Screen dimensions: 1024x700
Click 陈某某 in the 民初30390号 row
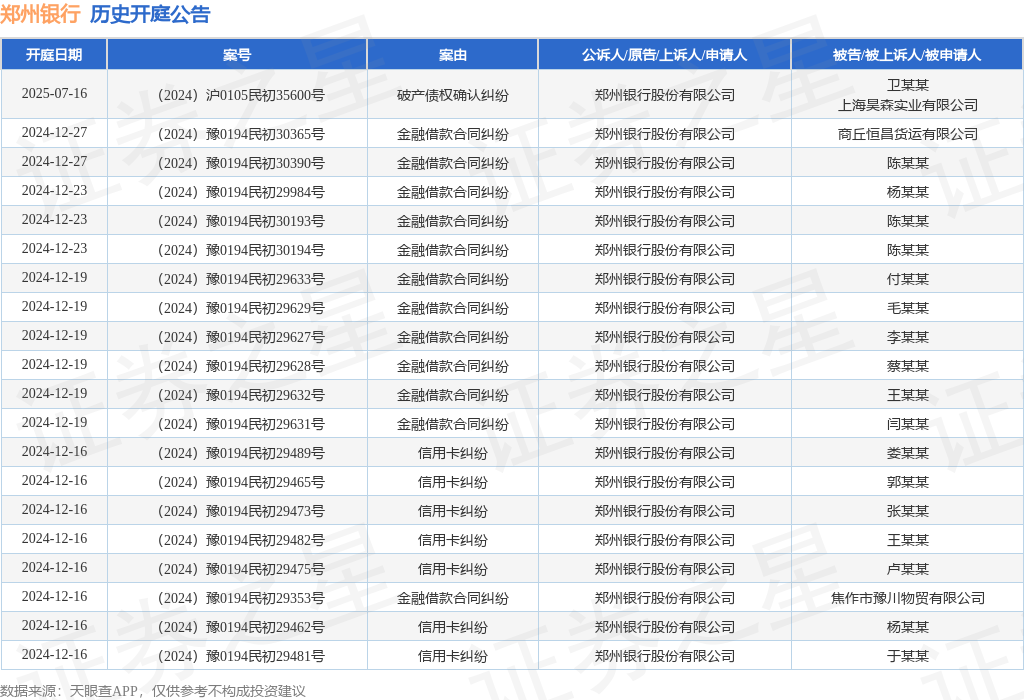[x=908, y=163]
